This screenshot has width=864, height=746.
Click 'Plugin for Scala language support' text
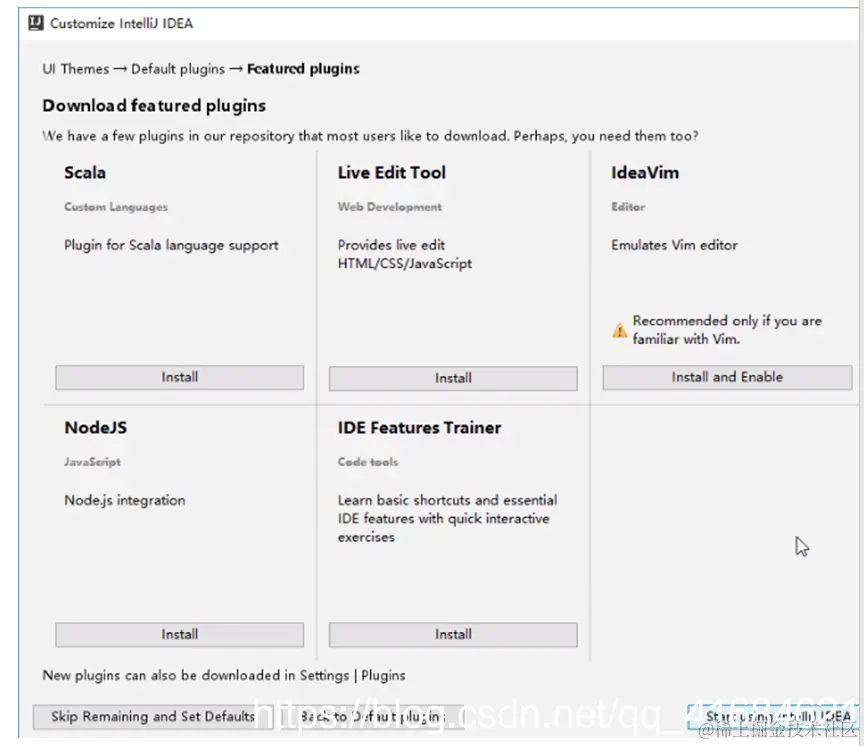point(171,245)
